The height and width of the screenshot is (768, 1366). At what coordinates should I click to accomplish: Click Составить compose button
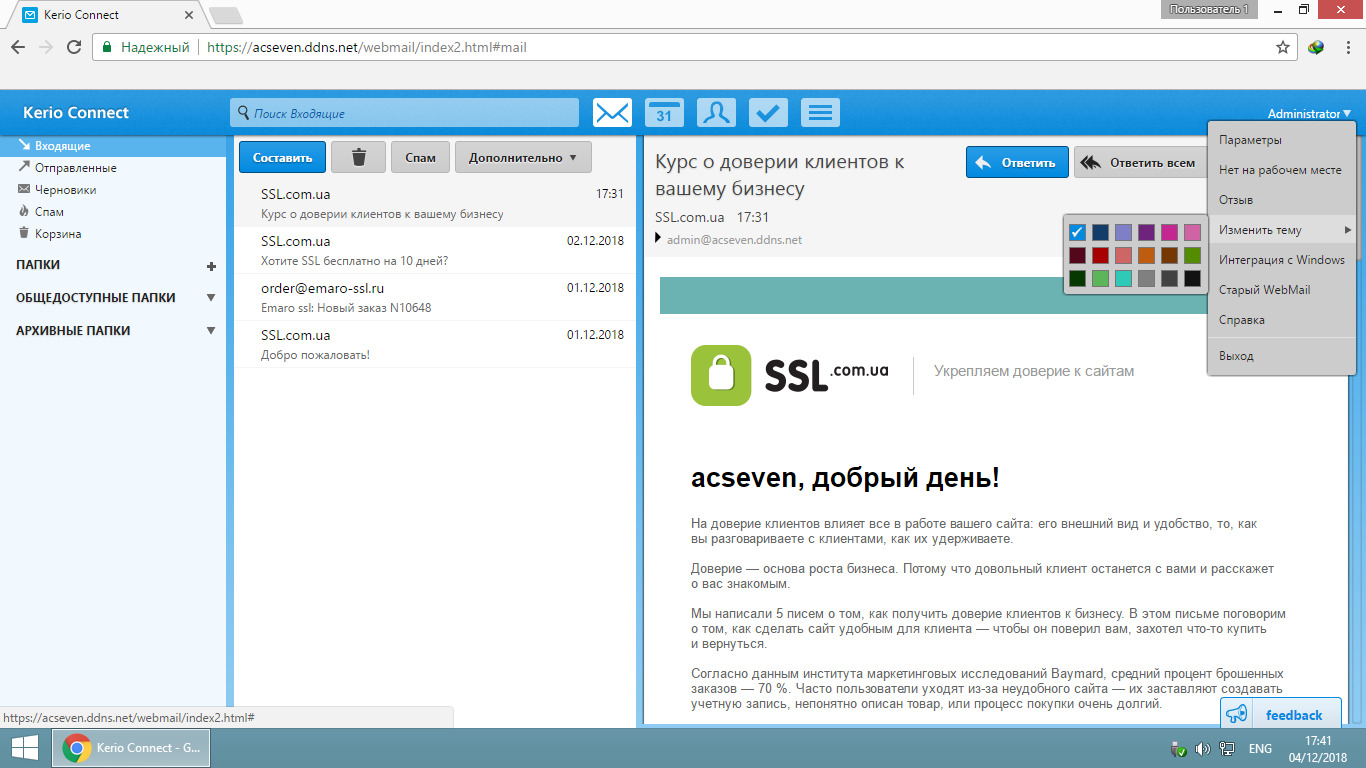click(282, 157)
